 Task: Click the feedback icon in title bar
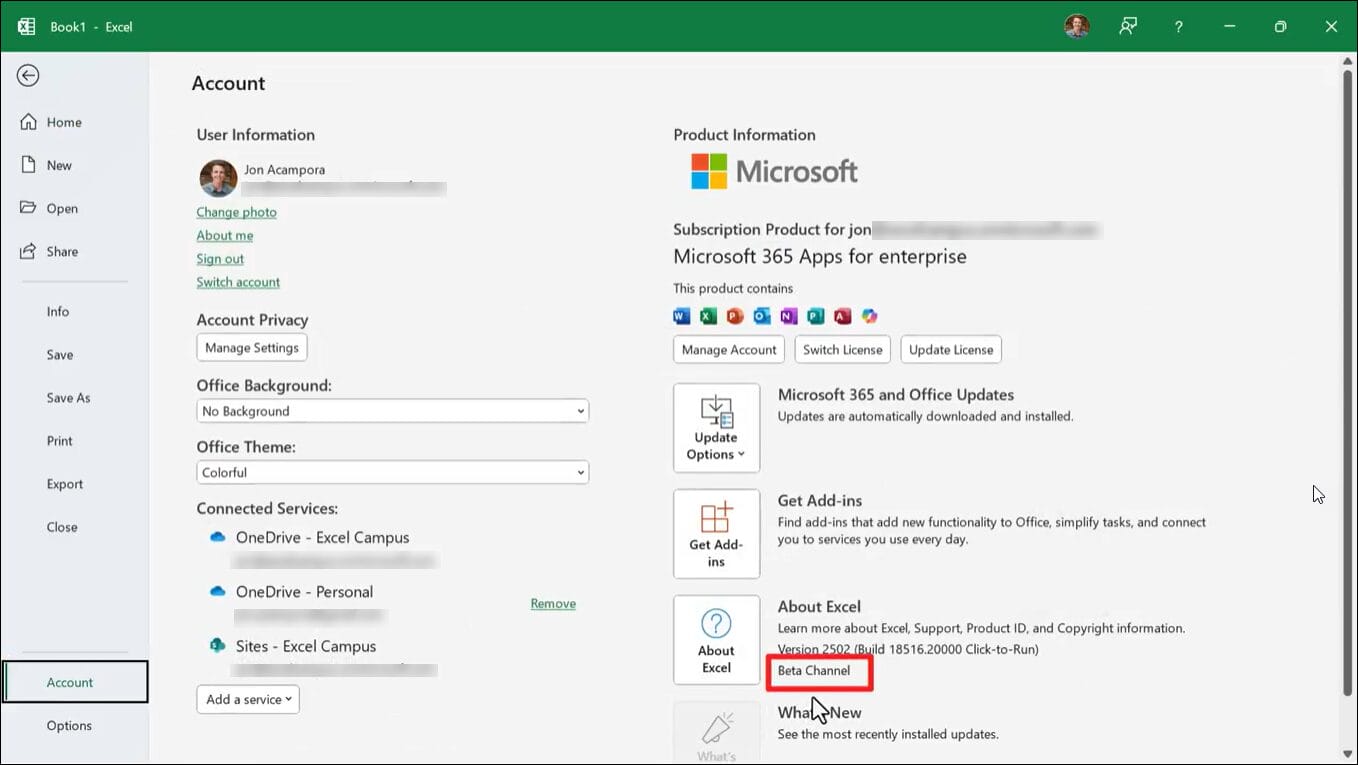(x=1128, y=26)
